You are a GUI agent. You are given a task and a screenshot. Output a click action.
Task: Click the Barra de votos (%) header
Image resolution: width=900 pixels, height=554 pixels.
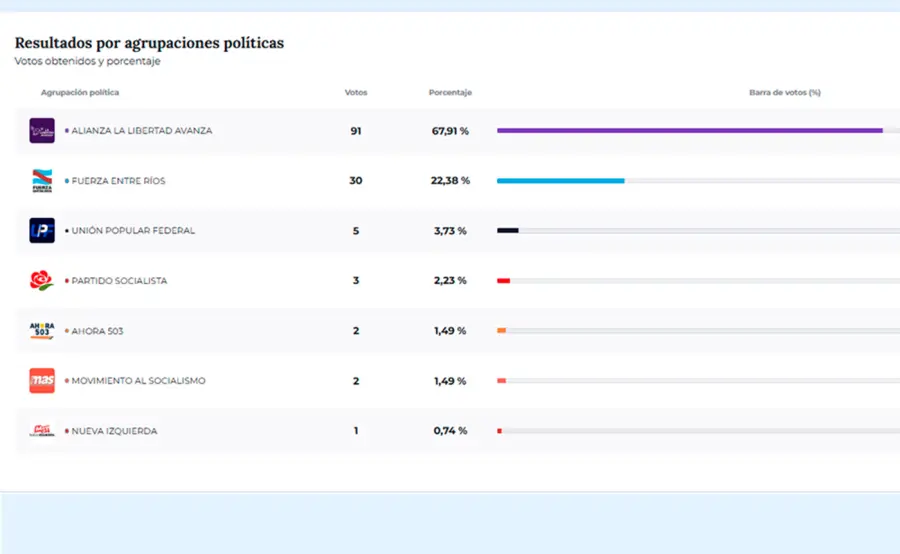pyautogui.click(x=784, y=93)
